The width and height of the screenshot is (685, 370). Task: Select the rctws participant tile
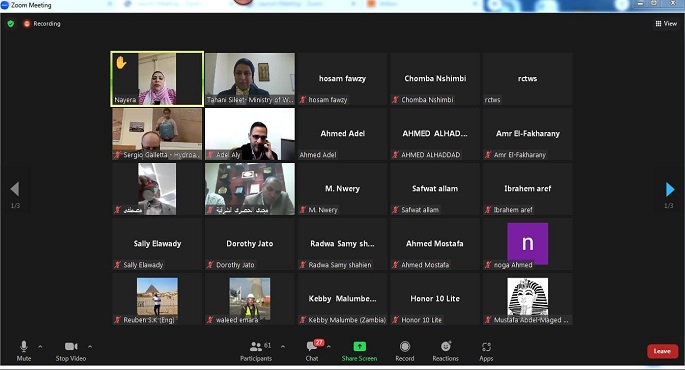528,79
